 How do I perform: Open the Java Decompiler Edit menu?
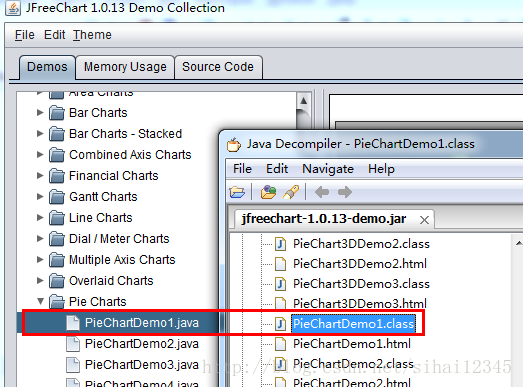(x=277, y=169)
